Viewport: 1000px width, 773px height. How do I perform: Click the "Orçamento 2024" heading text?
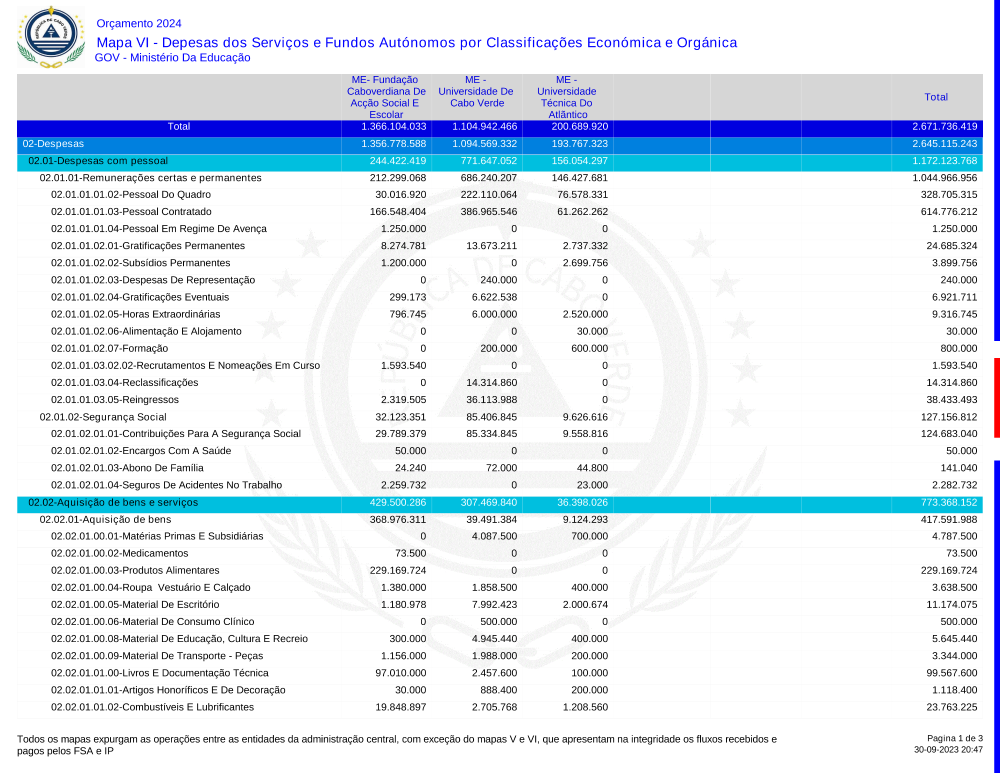click(x=139, y=23)
